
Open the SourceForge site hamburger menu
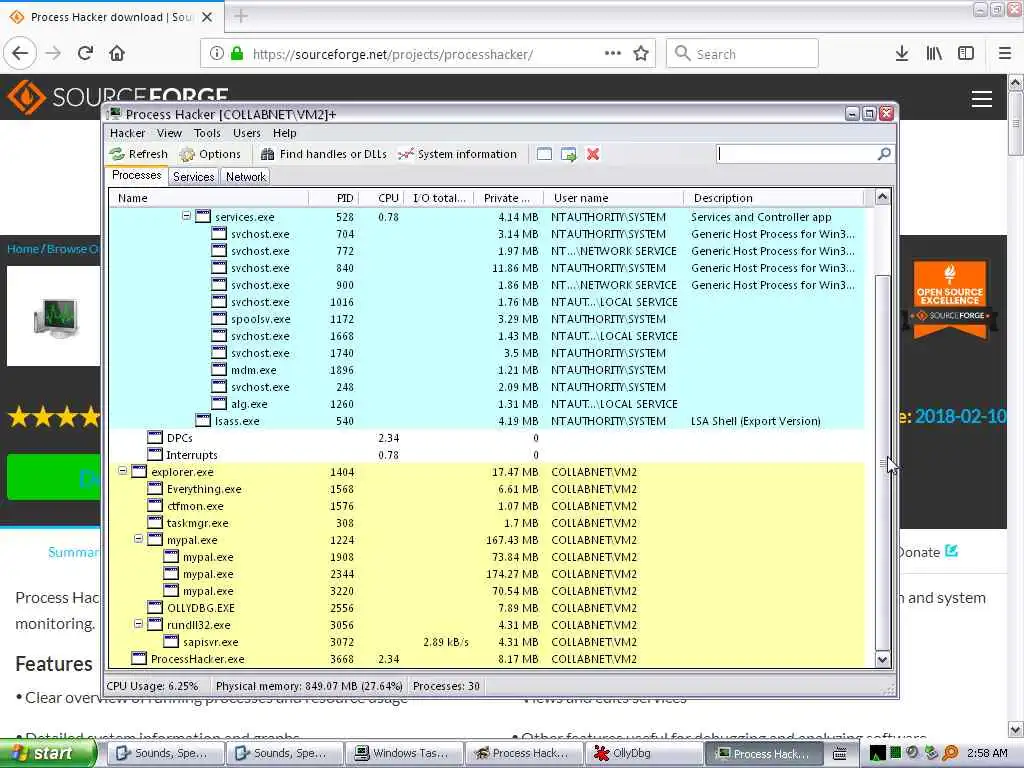pos(982,99)
